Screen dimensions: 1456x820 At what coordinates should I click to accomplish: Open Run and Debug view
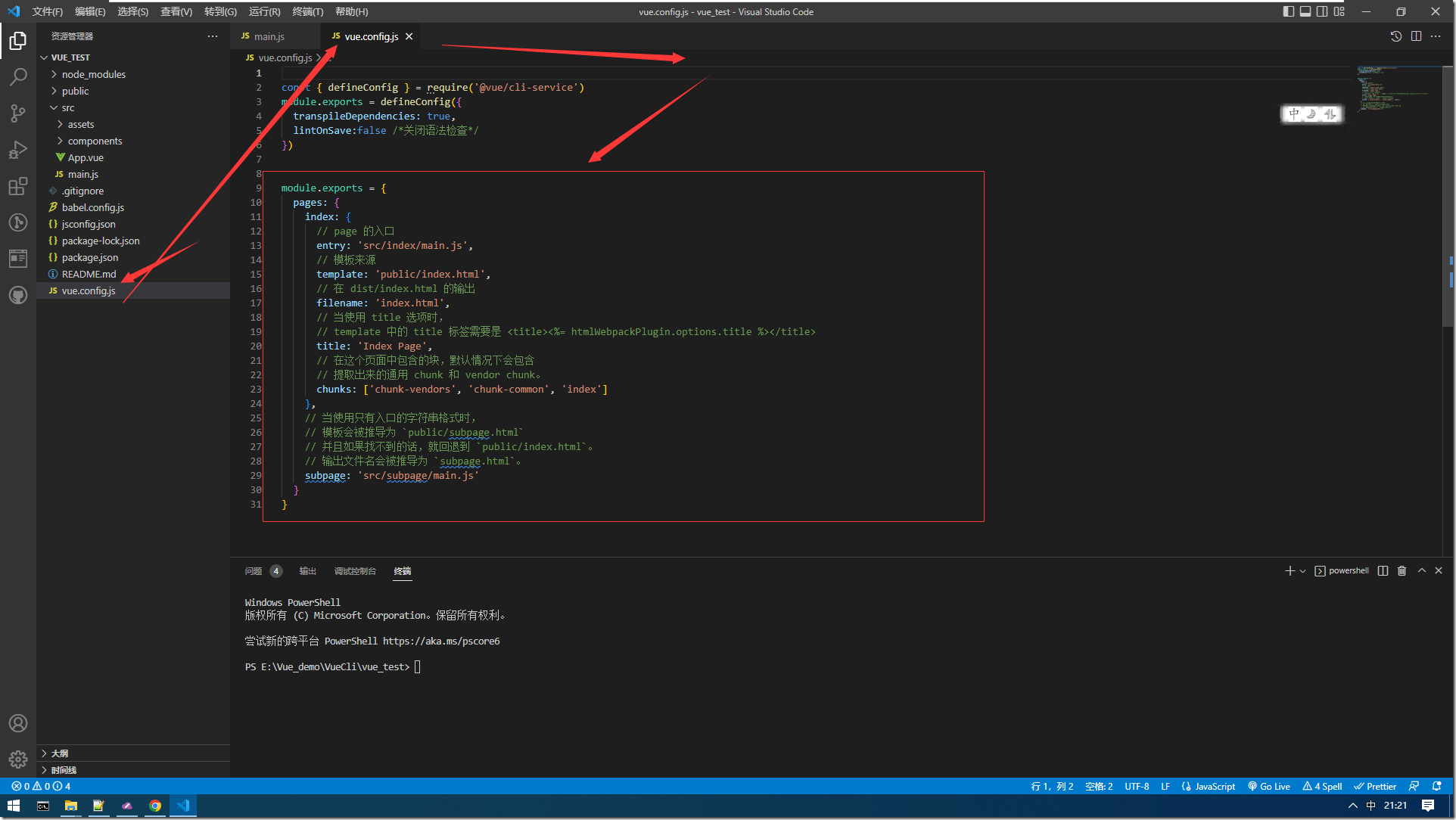(18, 150)
